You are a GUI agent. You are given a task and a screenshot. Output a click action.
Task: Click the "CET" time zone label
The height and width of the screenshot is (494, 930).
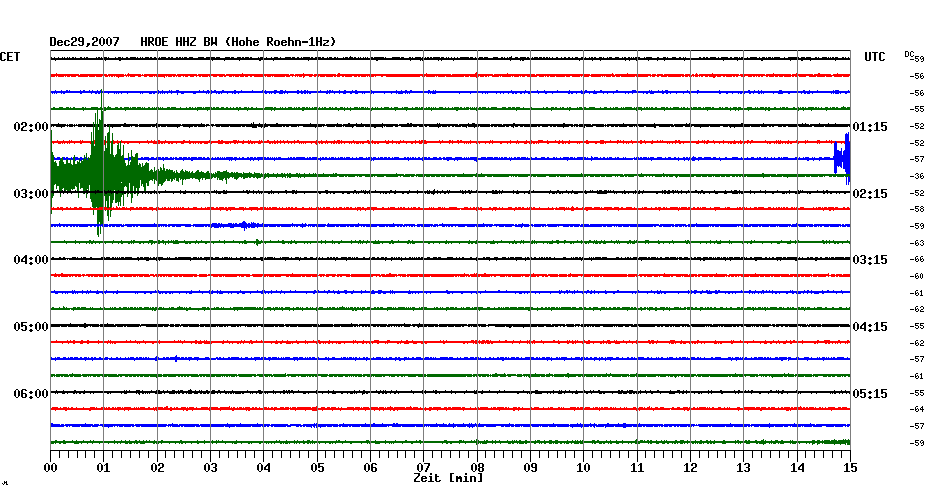coord(10,57)
